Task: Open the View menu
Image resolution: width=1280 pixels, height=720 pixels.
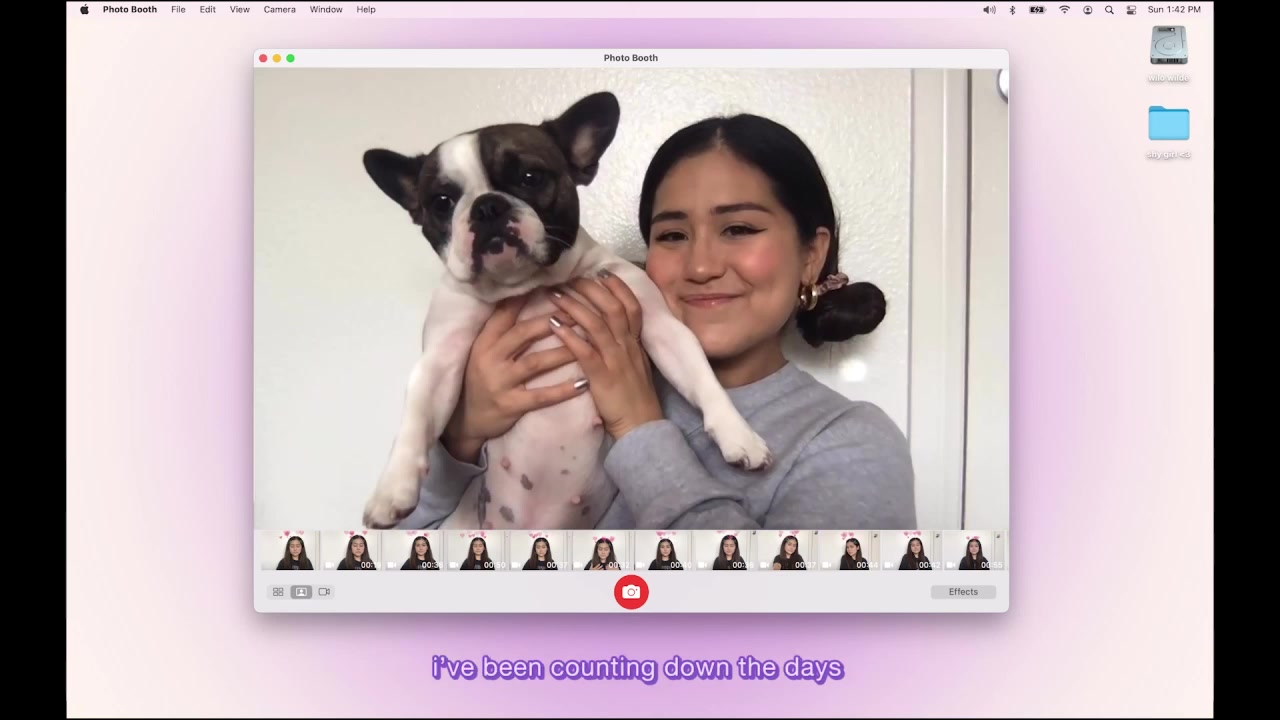Action: pyautogui.click(x=240, y=9)
